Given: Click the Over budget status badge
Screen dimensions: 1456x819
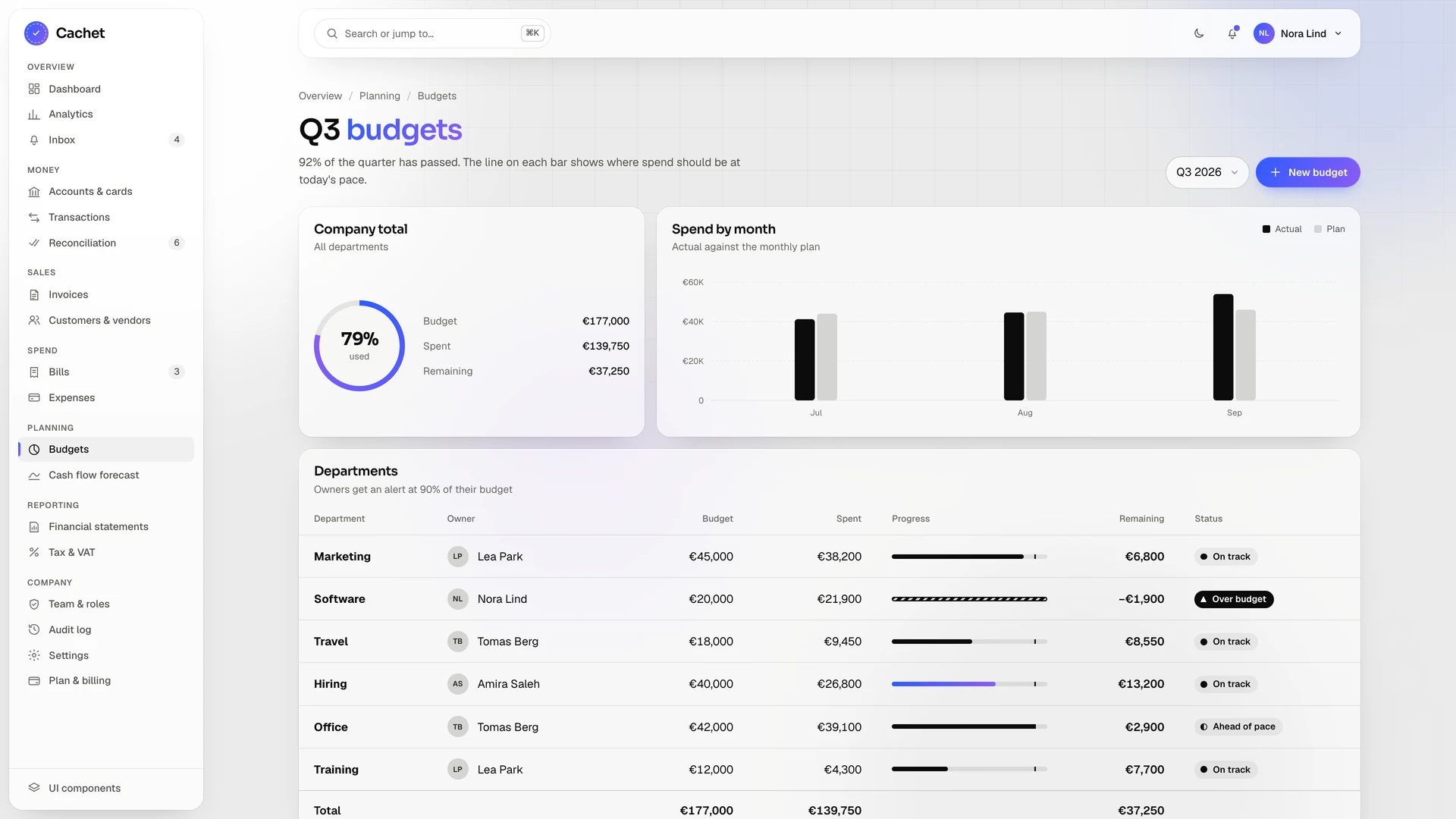Looking at the screenshot, I should coord(1234,599).
